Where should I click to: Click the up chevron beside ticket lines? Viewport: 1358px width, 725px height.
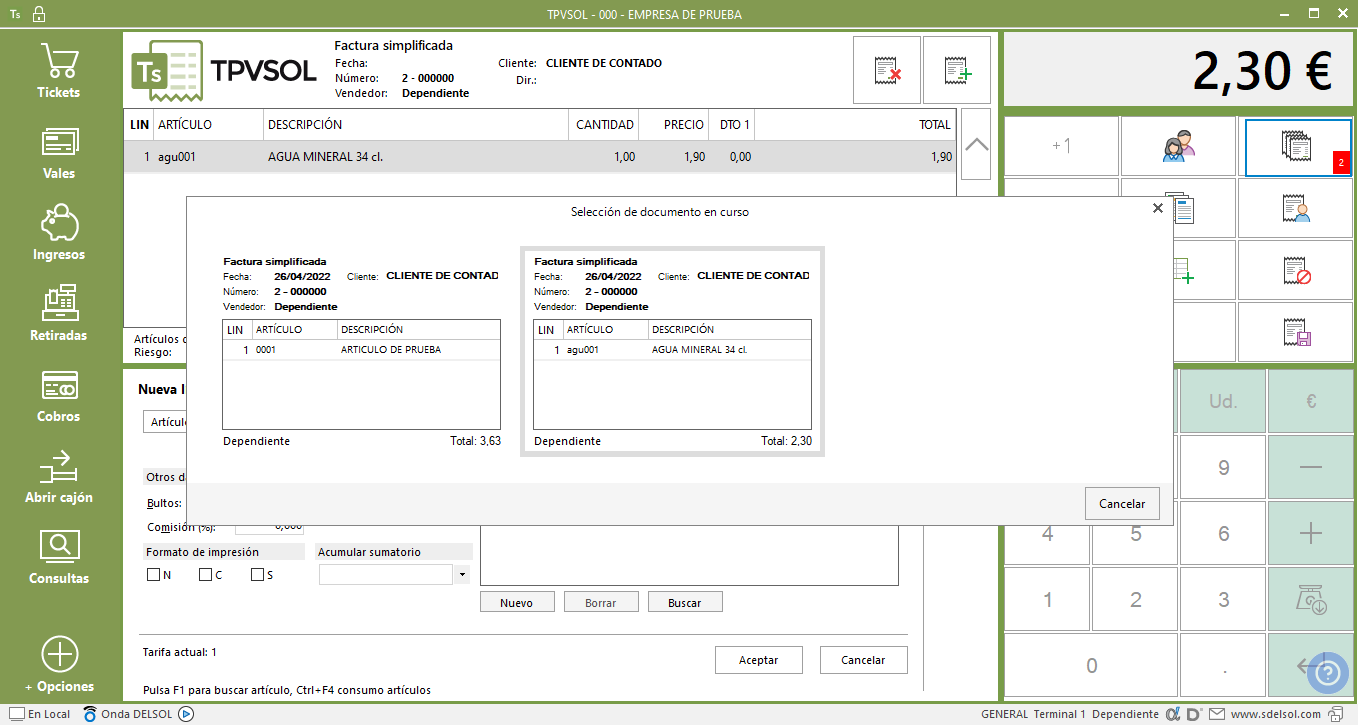pyautogui.click(x=976, y=145)
